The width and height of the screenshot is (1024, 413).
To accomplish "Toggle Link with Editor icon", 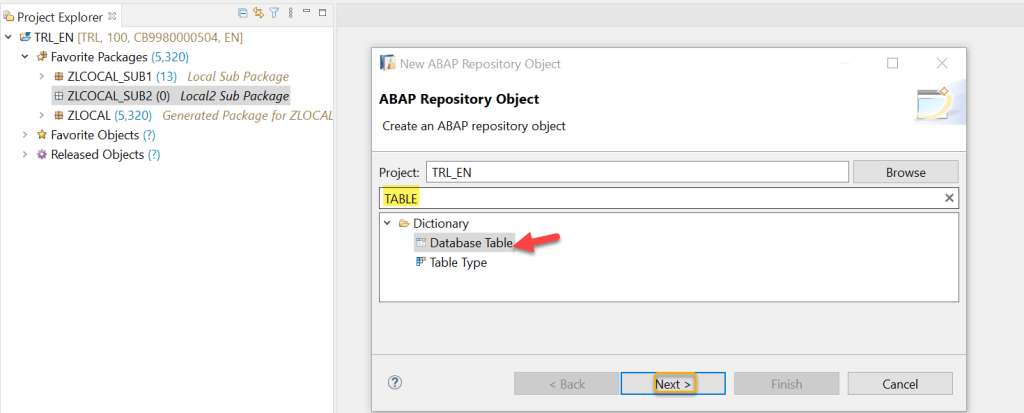I will coord(258,13).
